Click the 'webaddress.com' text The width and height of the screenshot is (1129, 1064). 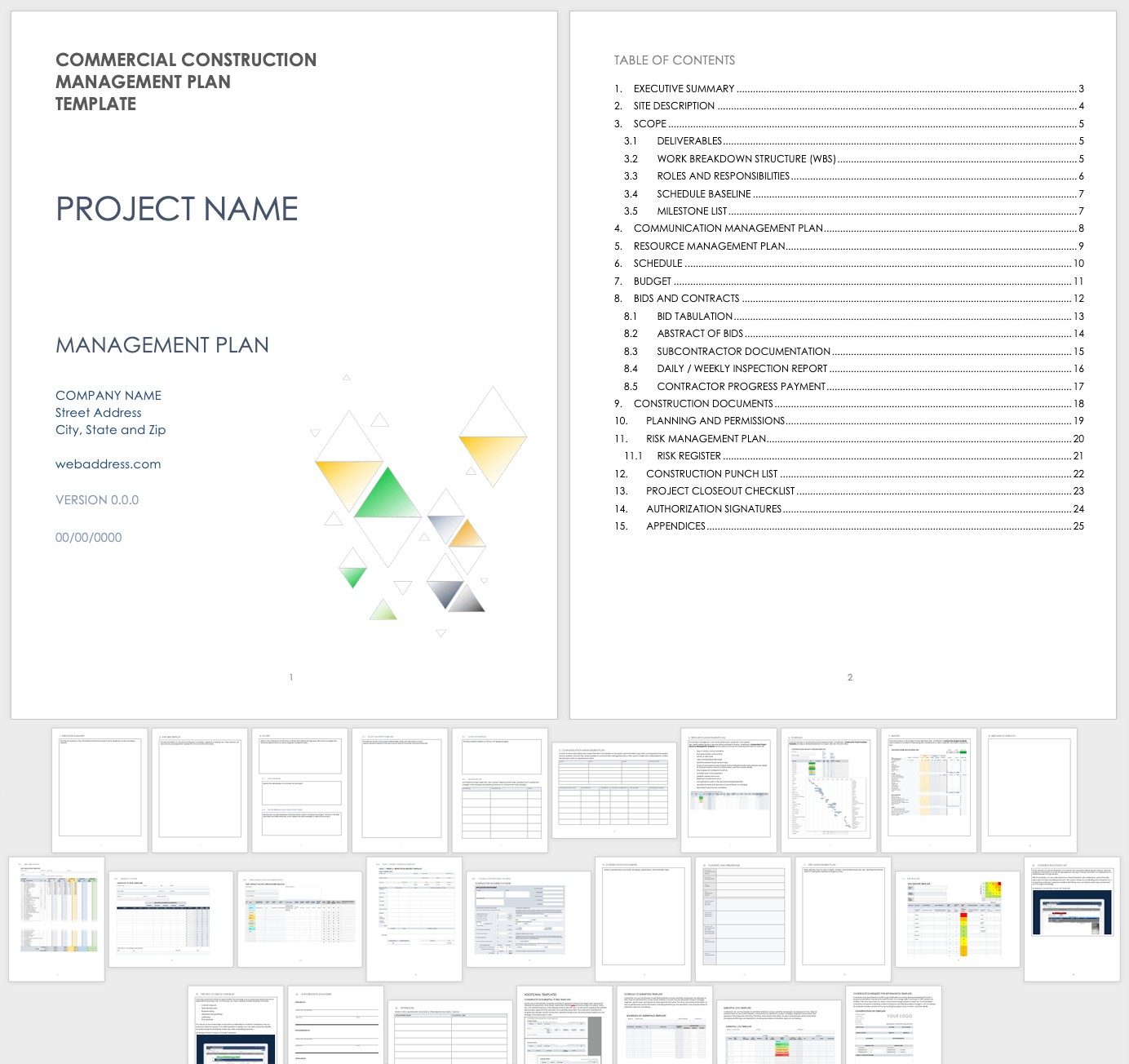(108, 464)
